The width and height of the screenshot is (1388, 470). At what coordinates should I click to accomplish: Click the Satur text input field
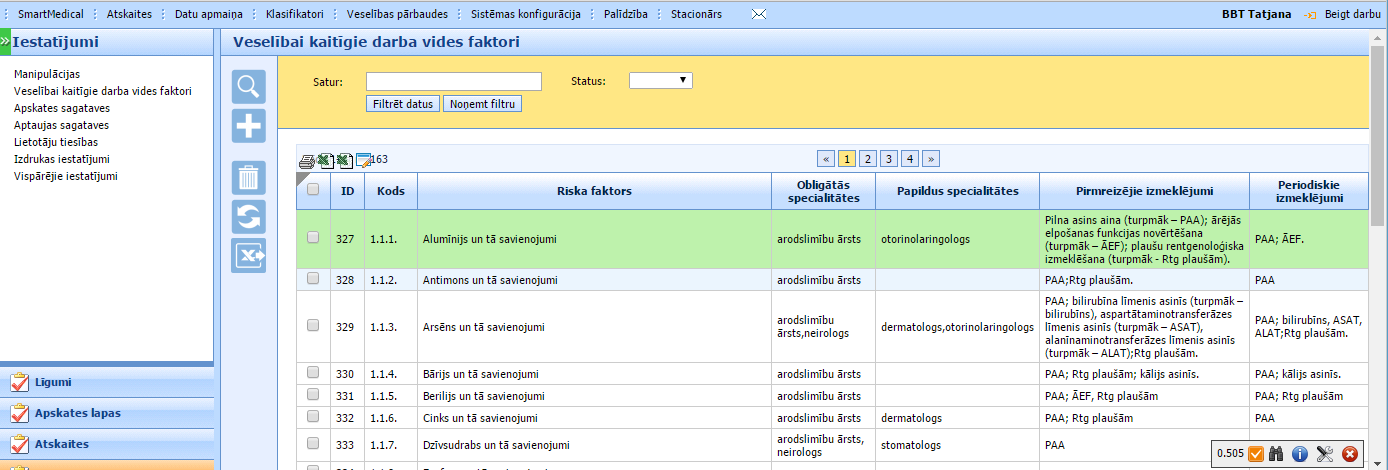(453, 81)
